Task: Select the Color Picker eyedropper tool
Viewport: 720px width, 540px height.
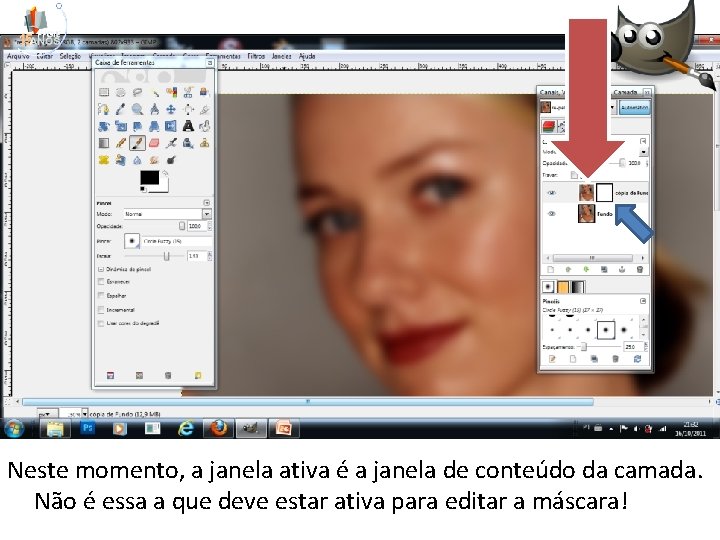Action: pyautogui.click(x=120, y=109)
